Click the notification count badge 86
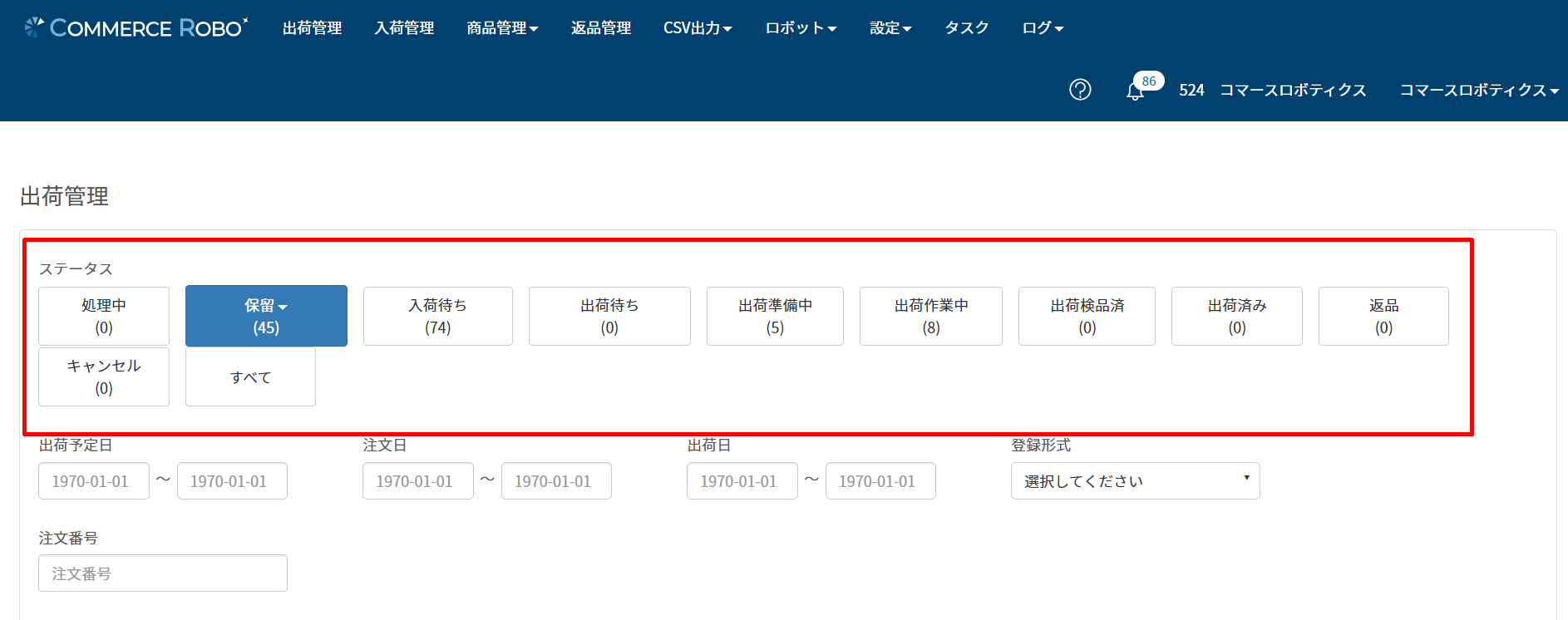Screen dimensions: 1568x620 1149,81
